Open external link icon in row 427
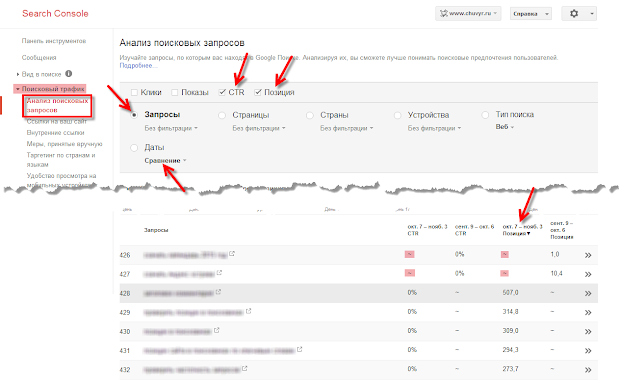This screenshot has width=620, height=381. click(x=219, y=273)
